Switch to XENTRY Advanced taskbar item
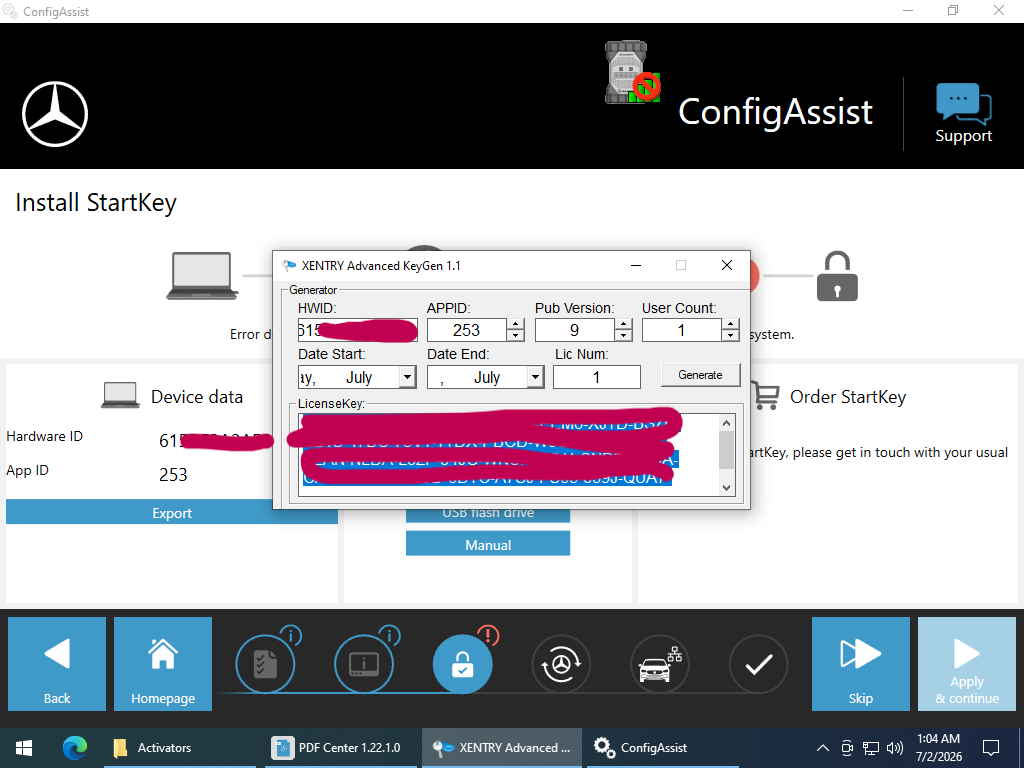 point(502,748)
